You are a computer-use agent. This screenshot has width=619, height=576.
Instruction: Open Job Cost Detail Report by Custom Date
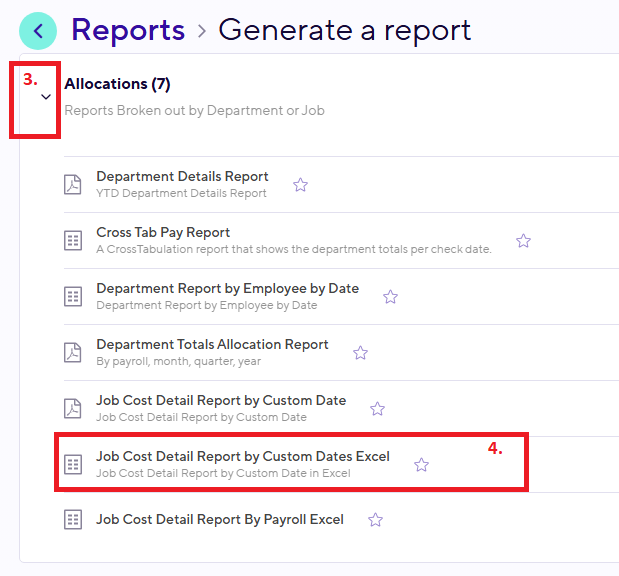(x=221, y=400)
